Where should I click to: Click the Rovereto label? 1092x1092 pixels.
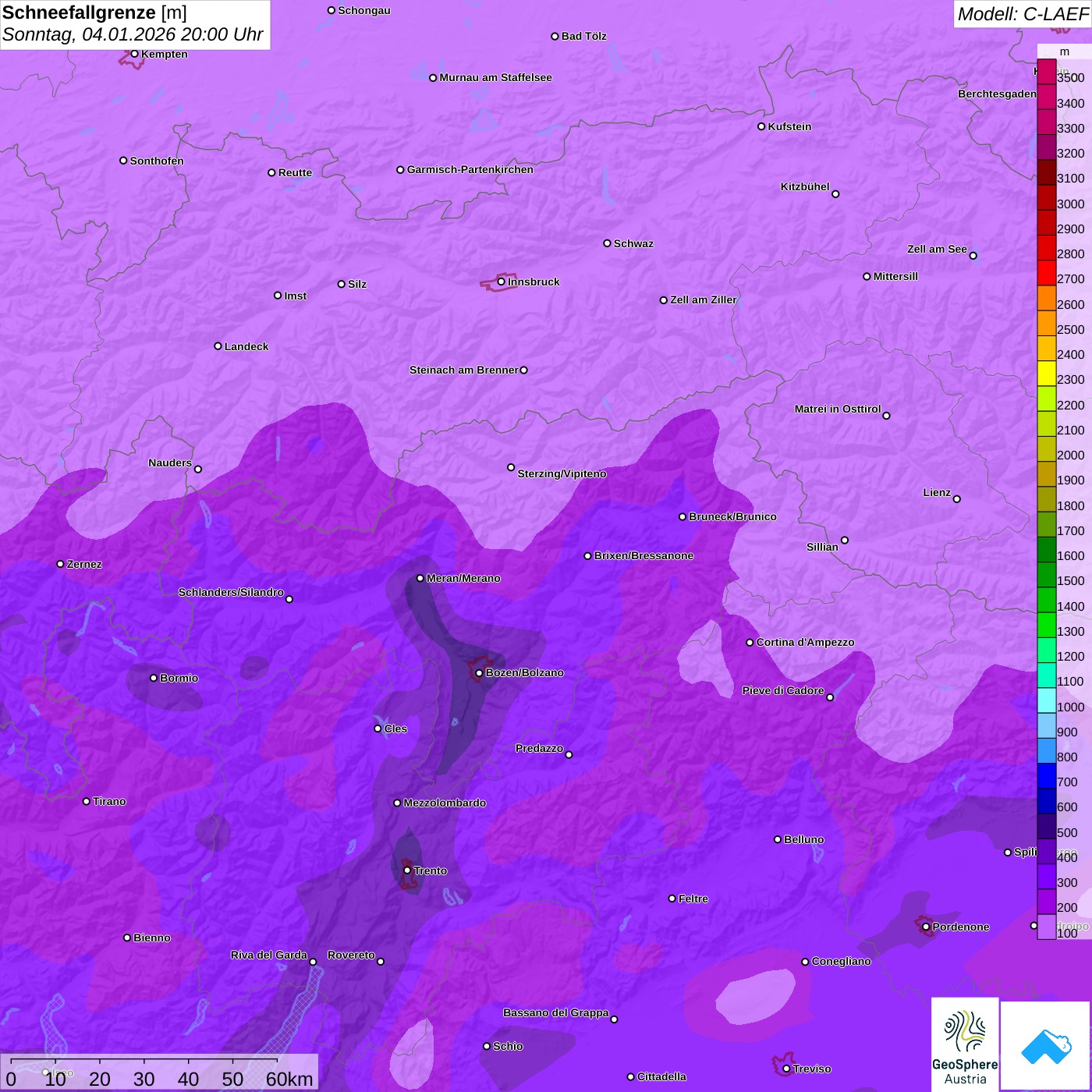pos(351,955)
